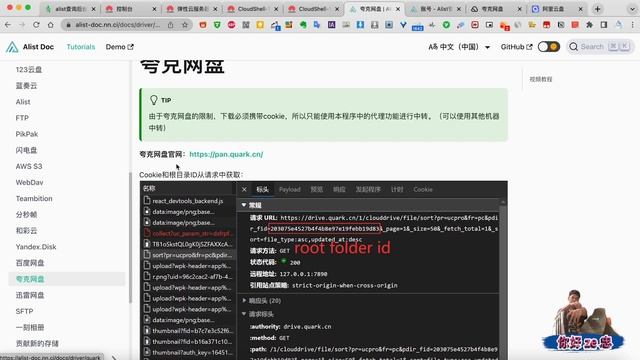Select r.png?uid=96c2cac2 request row
This screenshot has height=360, width=640.
(x=188, y=276)
